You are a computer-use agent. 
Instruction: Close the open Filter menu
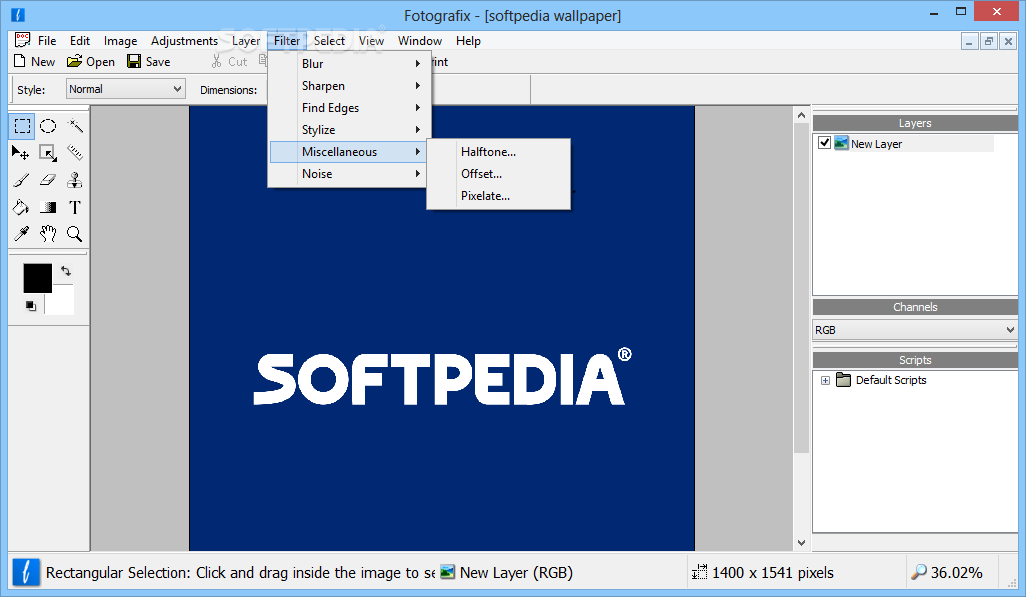coord(287,41)
